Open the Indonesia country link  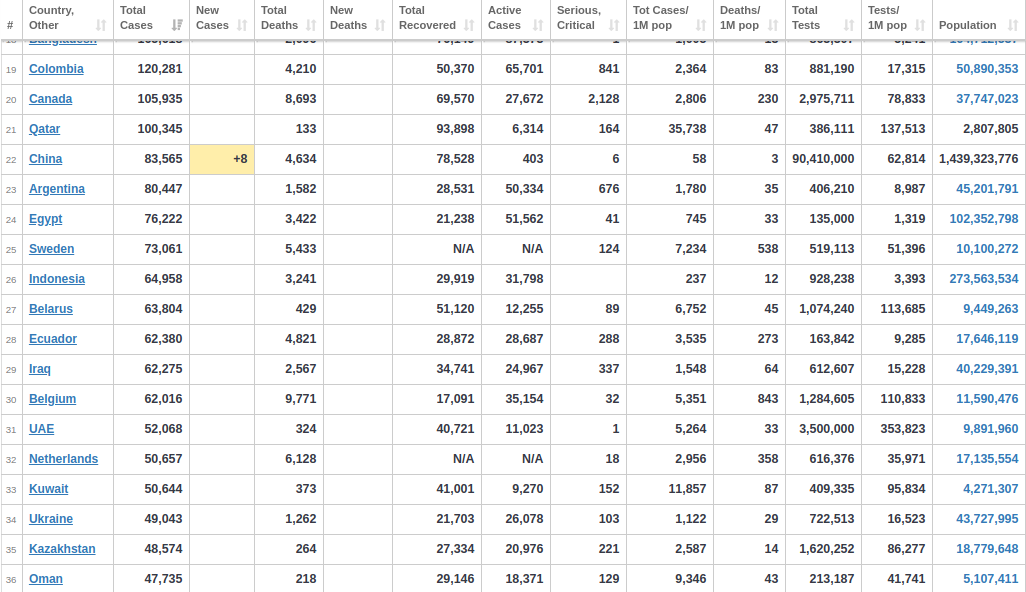[x=57, y=279]
